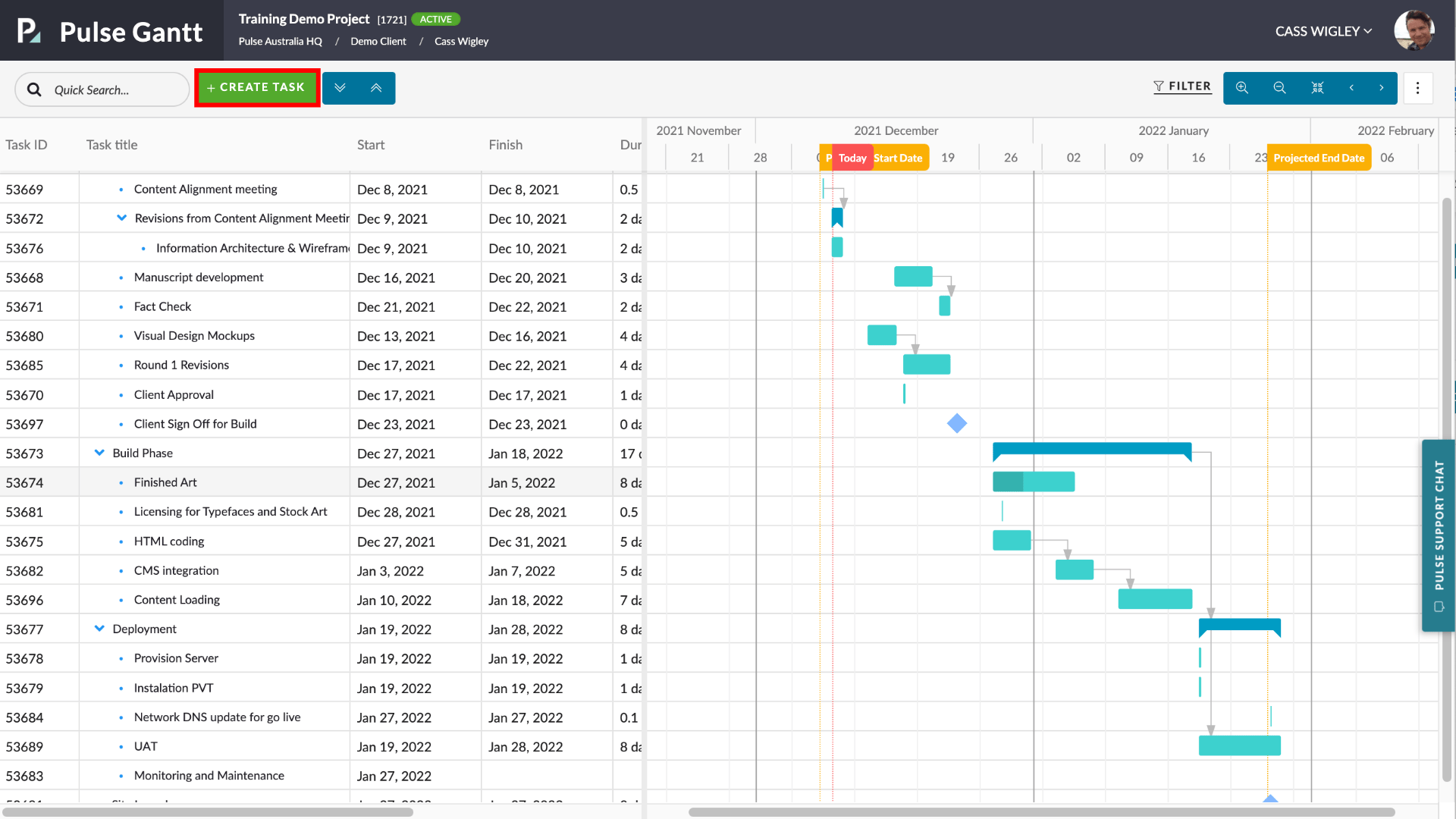The width and height of the screenshot is (1456, 819).
Task: Click the zoom in magnifier icon
Action: click(x=1242, y=88)
